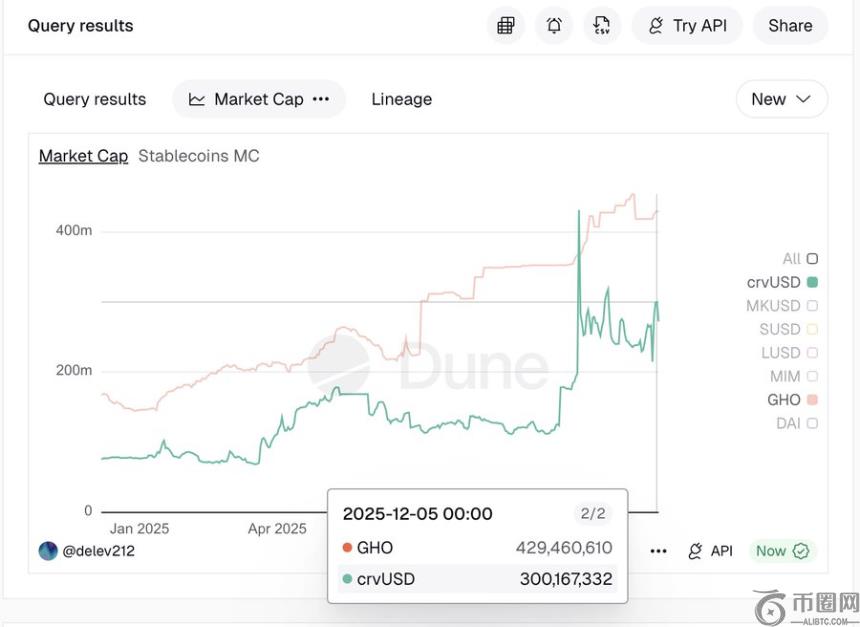The image size is (860, 627).
Task: Enable the LUSD legend entry
Action: tap(812, 353)
